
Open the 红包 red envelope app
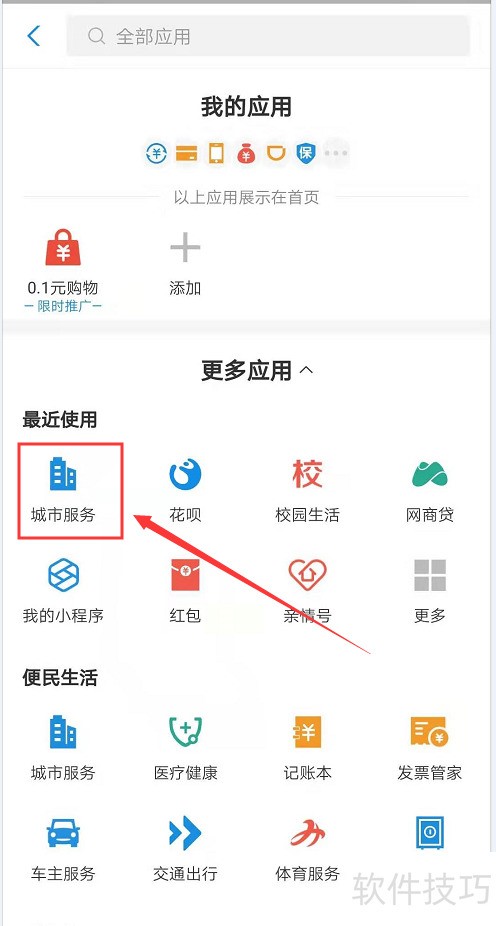click(x=185, y=591)
